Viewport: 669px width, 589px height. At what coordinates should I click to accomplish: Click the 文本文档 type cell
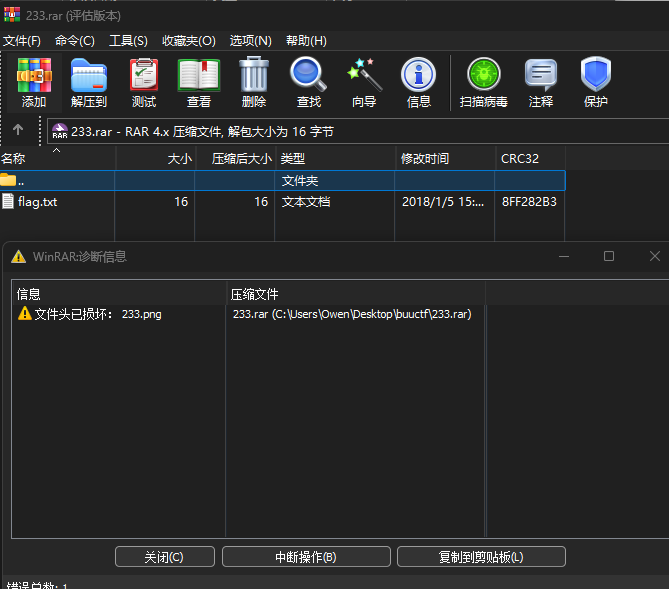tap(306, 201)
